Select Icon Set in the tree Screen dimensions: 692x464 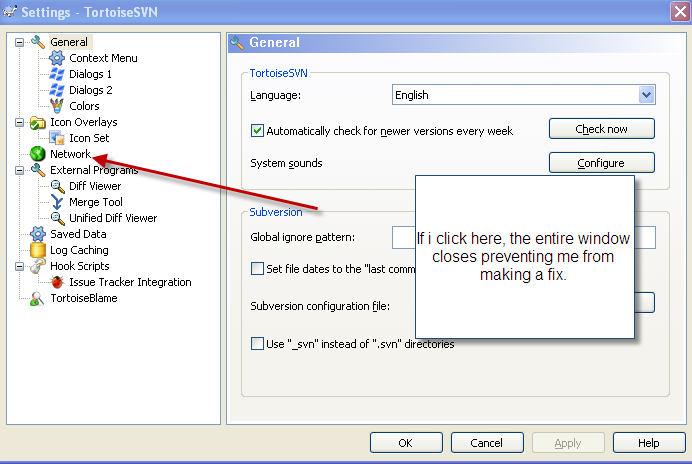click(89, 138)
